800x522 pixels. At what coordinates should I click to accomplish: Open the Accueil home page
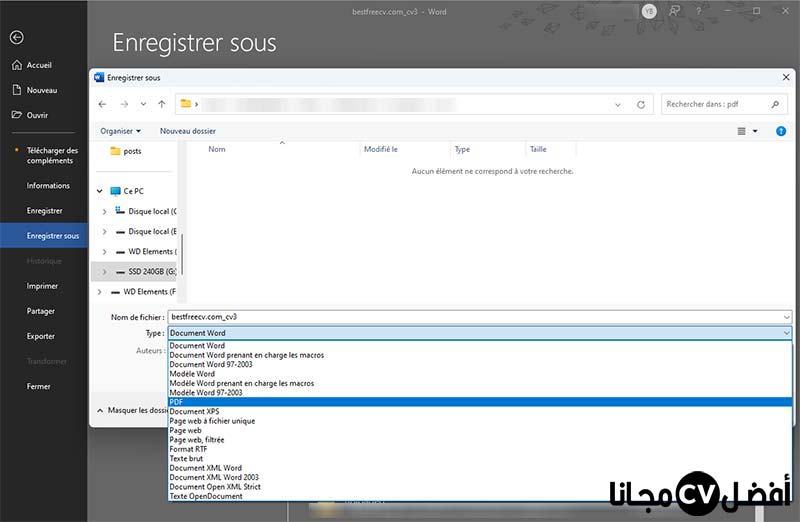[32, 65]
